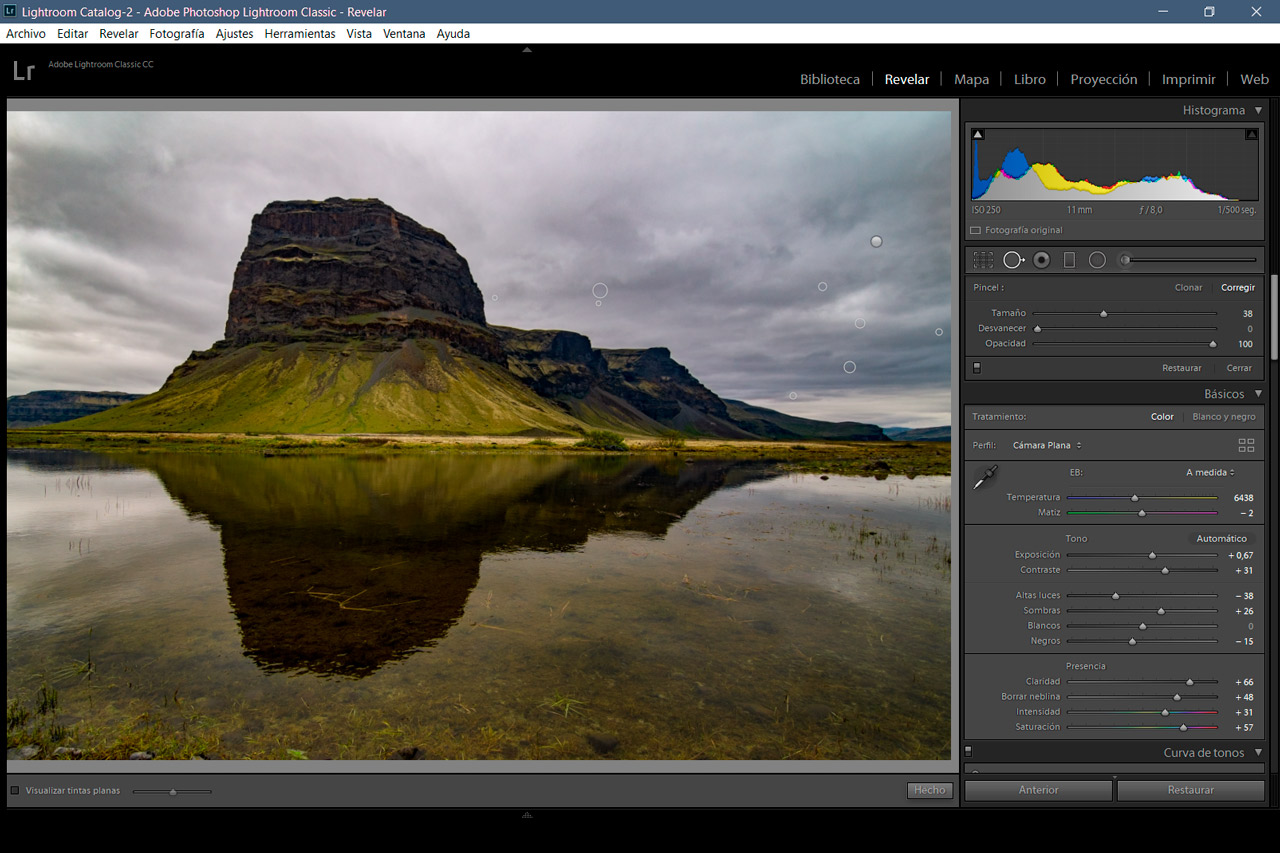This screenshot has width=1280, height=853.
Task: Enable the Visualizar tintas planas checkbox
Action: (x=15, y=790)
